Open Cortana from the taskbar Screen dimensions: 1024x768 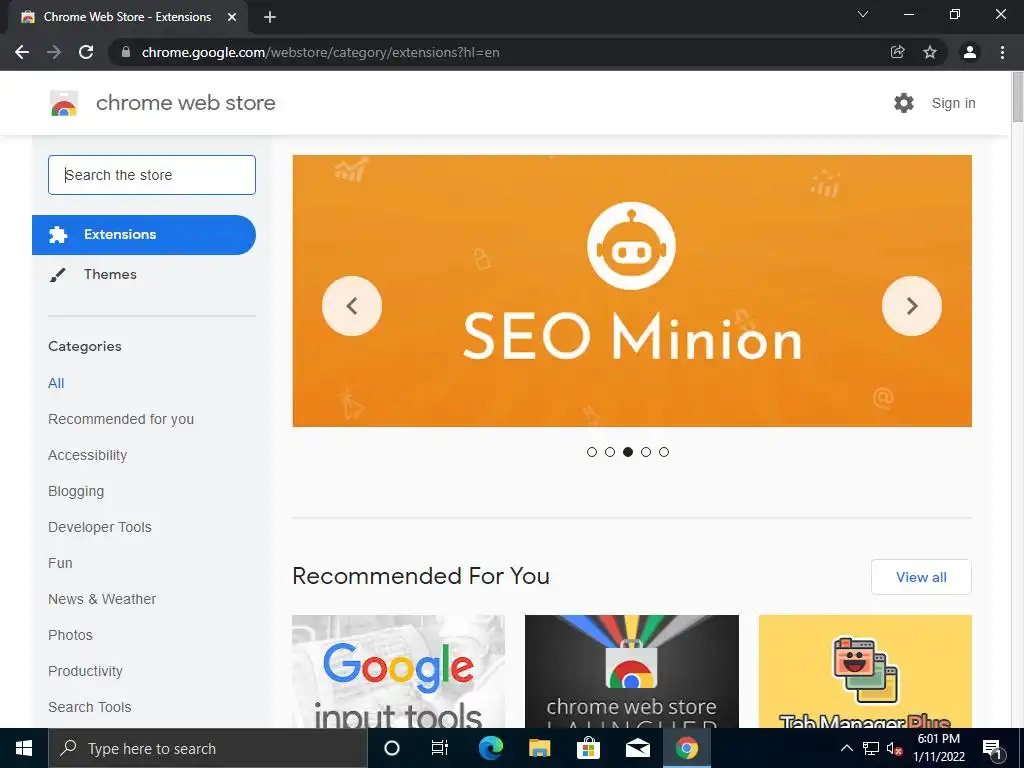392,748
